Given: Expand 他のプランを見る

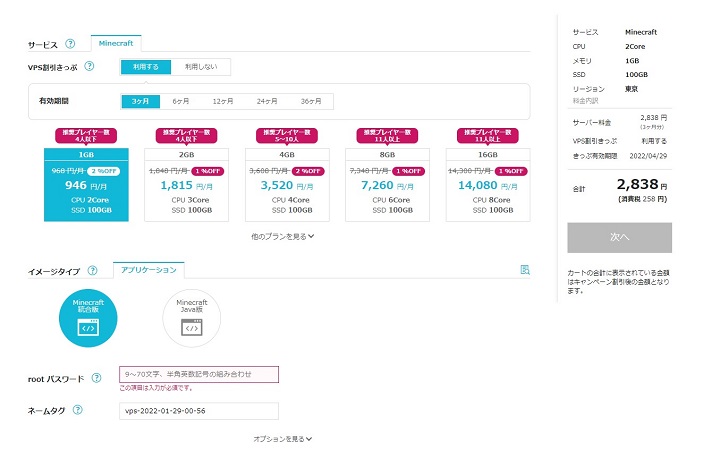Looking at the screenshot, I should tap(282, 237).
